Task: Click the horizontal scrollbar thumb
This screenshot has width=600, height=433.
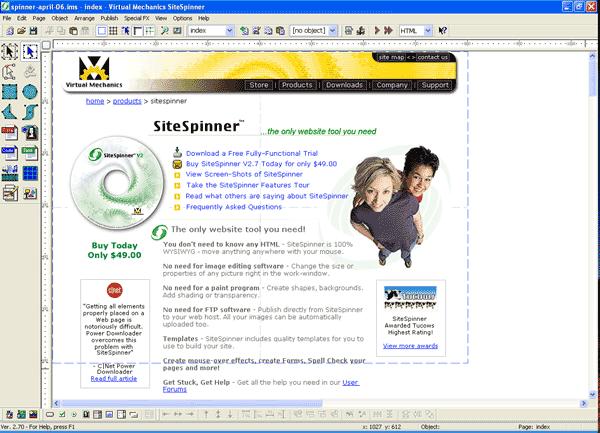Action: [x=192, y=403]
